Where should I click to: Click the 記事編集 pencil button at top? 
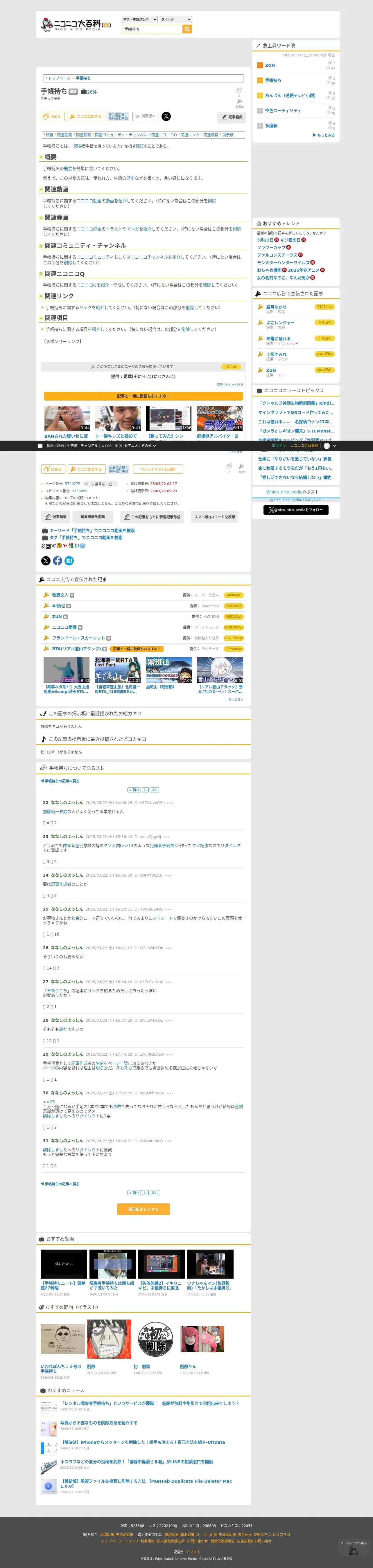click(x=232, y=117)
